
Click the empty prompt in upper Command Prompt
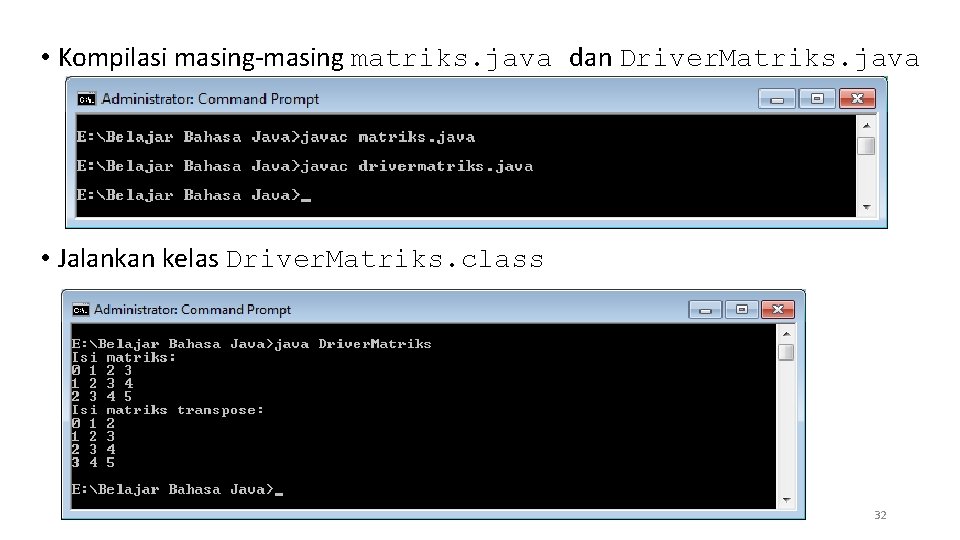[x=193, y=195]
